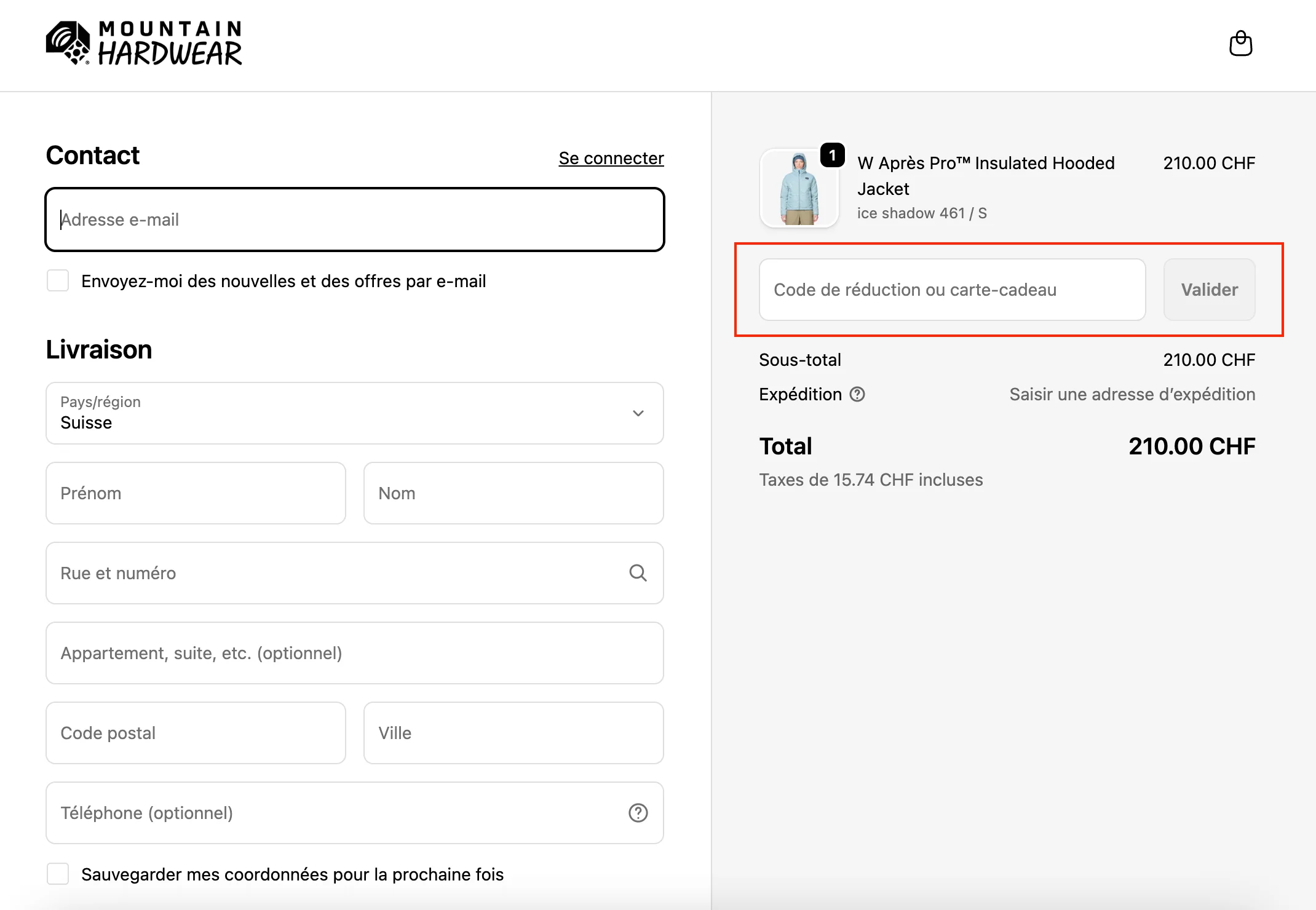Image resolution: width=1316 pixels, height=910 pixels.
Task: Click "Saisir une adresse d'expédition"
Action: (1132, 394)
